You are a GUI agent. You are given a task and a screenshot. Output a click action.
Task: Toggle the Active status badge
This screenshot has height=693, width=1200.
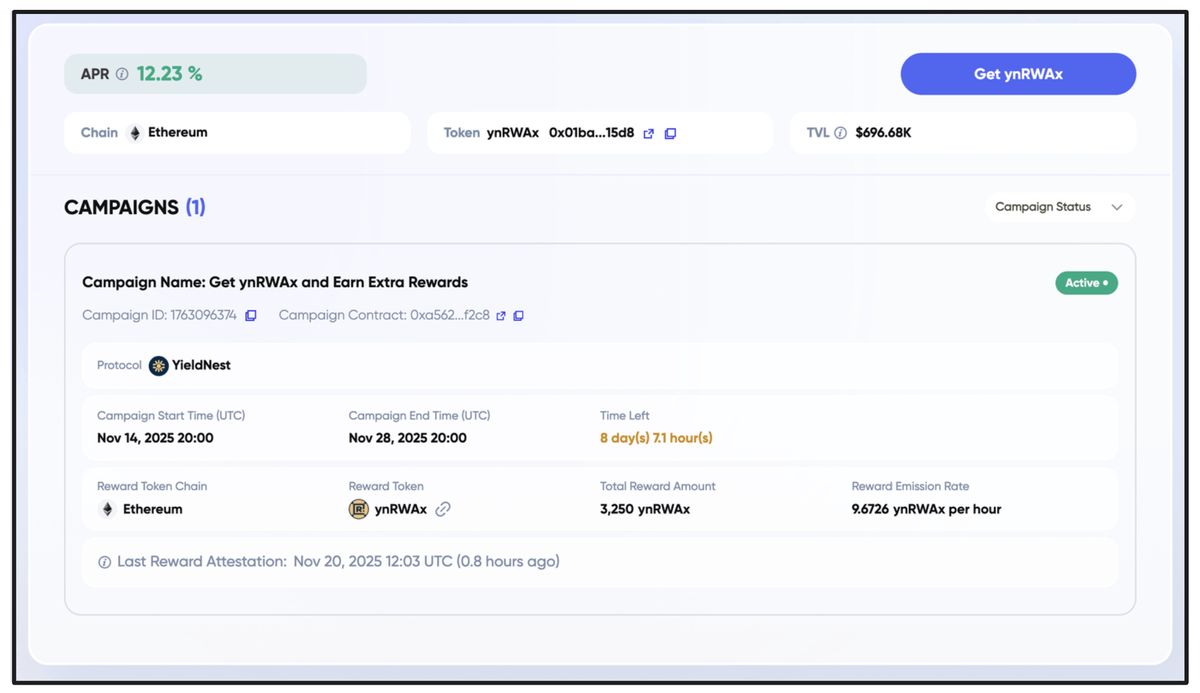click(1086, 283)
